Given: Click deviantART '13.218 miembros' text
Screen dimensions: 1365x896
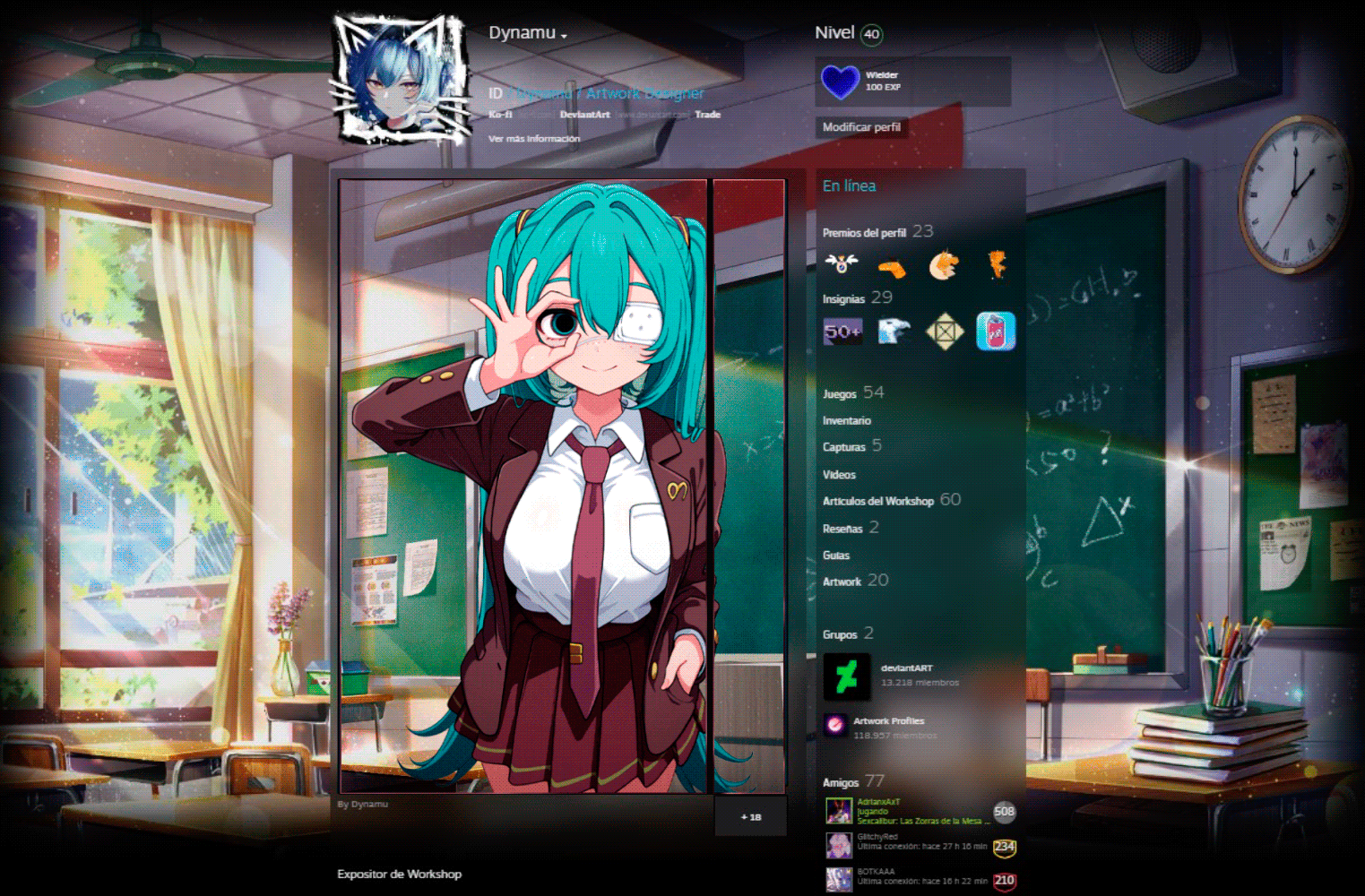Looking at the screenshot, I should pyautogui.click(x=920, y=683).
